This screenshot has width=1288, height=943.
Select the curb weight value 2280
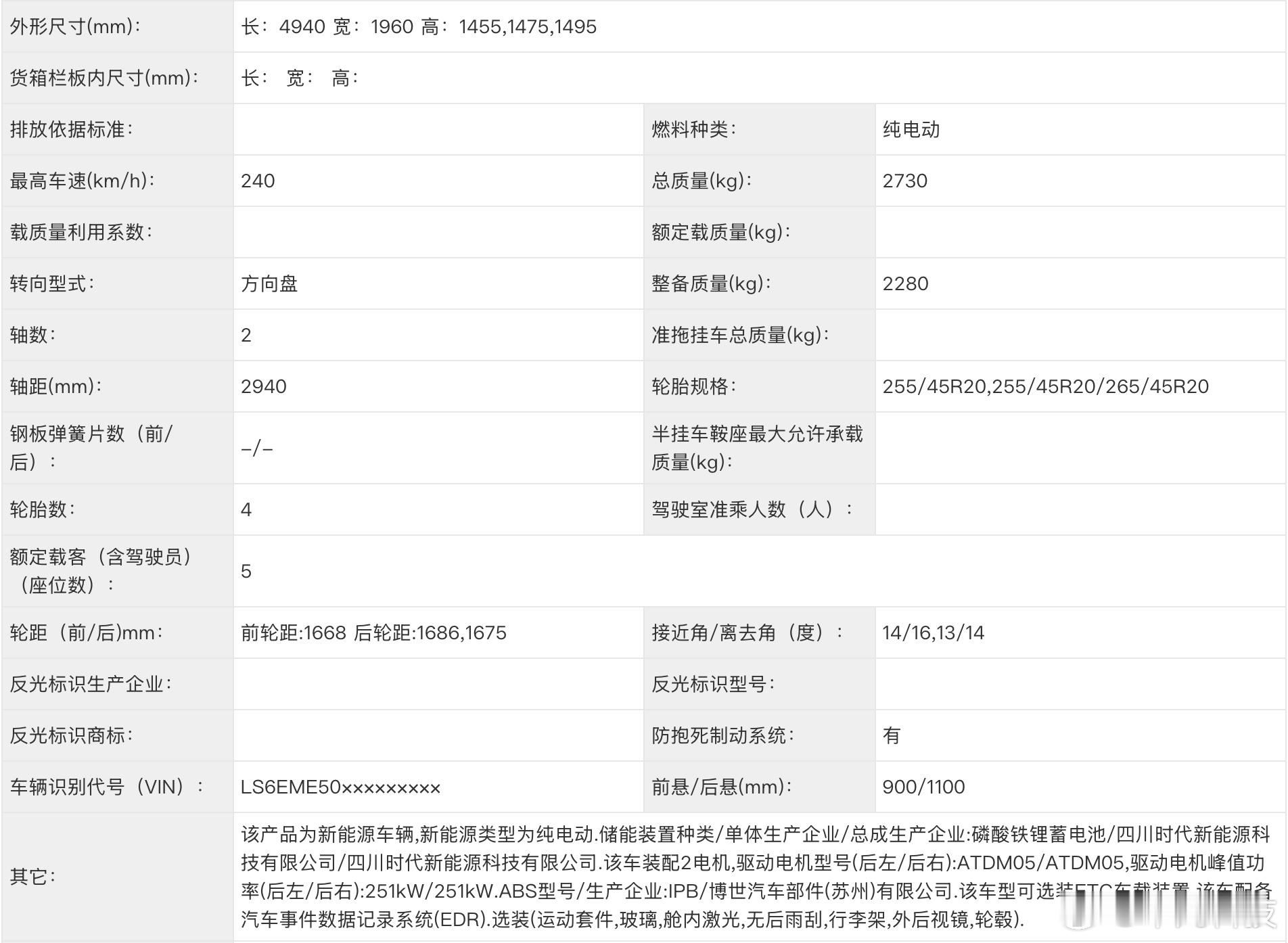[905, 284]
